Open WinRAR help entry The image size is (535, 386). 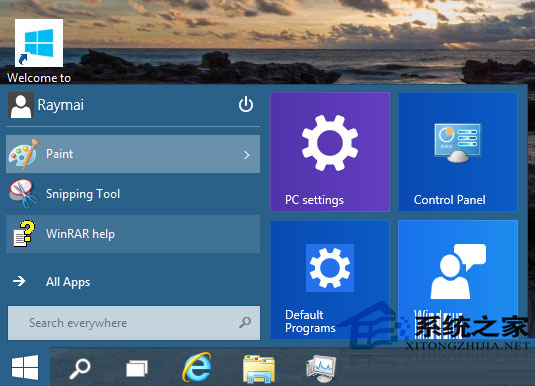(133, 234)
